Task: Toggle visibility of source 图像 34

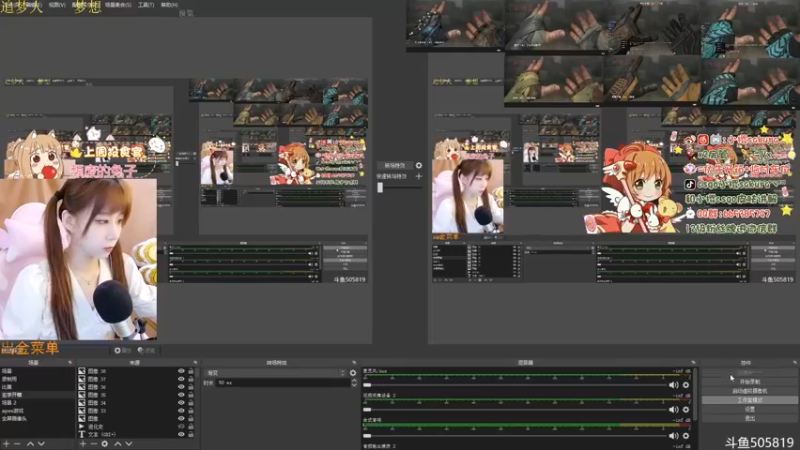Action: click(x=181, y=403)
